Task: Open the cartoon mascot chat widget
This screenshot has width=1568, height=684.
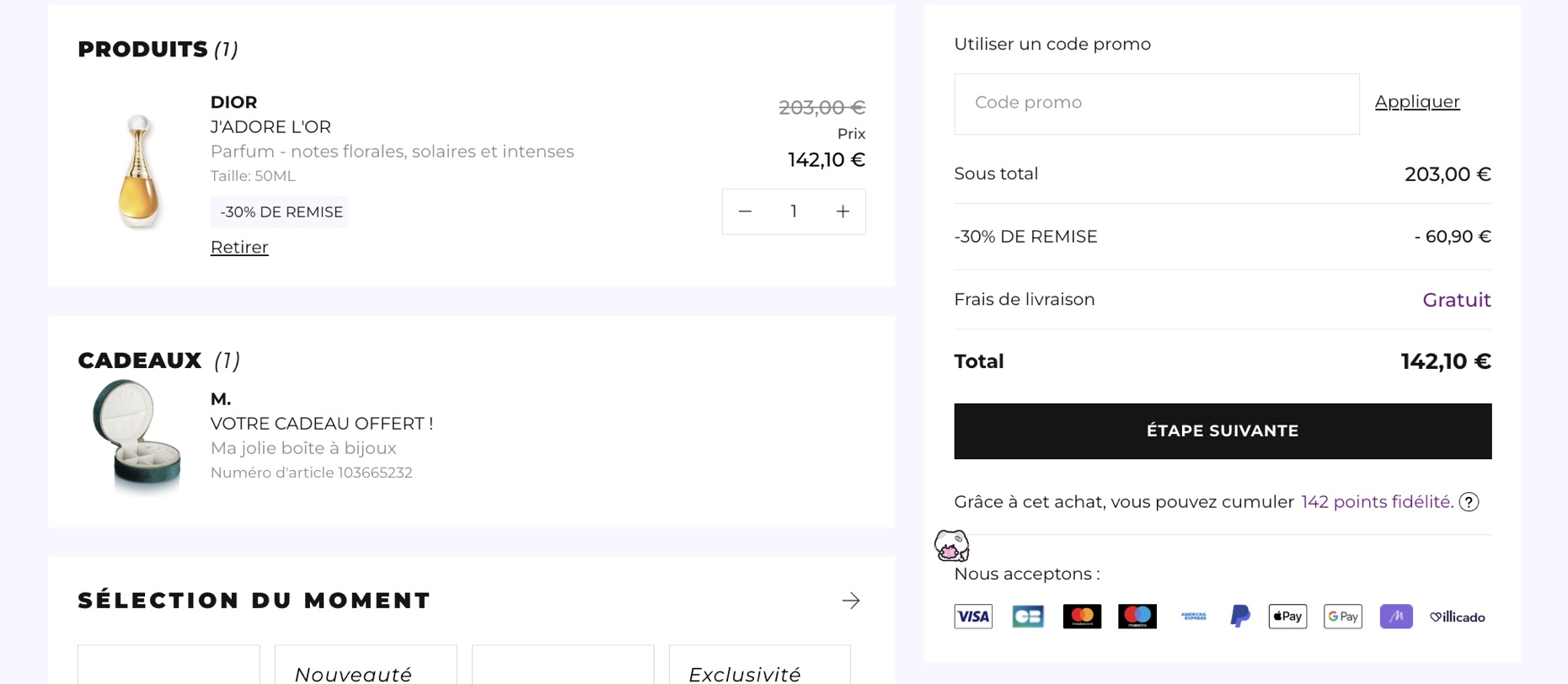Action: [952, 546]
